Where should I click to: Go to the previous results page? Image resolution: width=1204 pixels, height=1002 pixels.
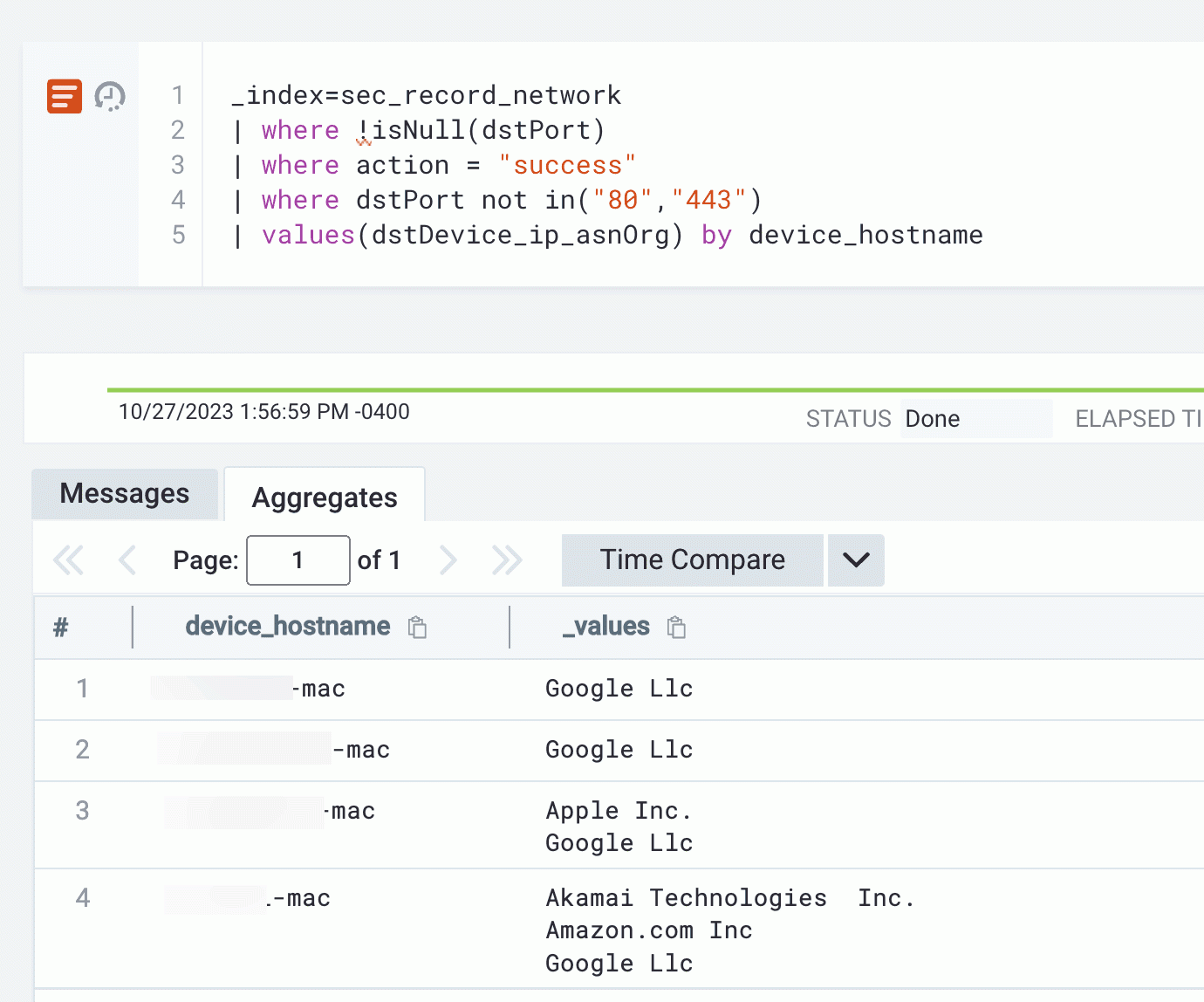[x=127, y=560]
